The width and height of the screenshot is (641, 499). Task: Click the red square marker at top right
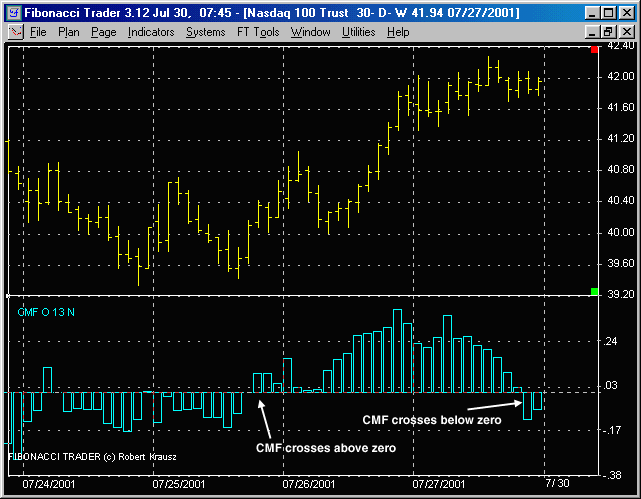[594, 49]
